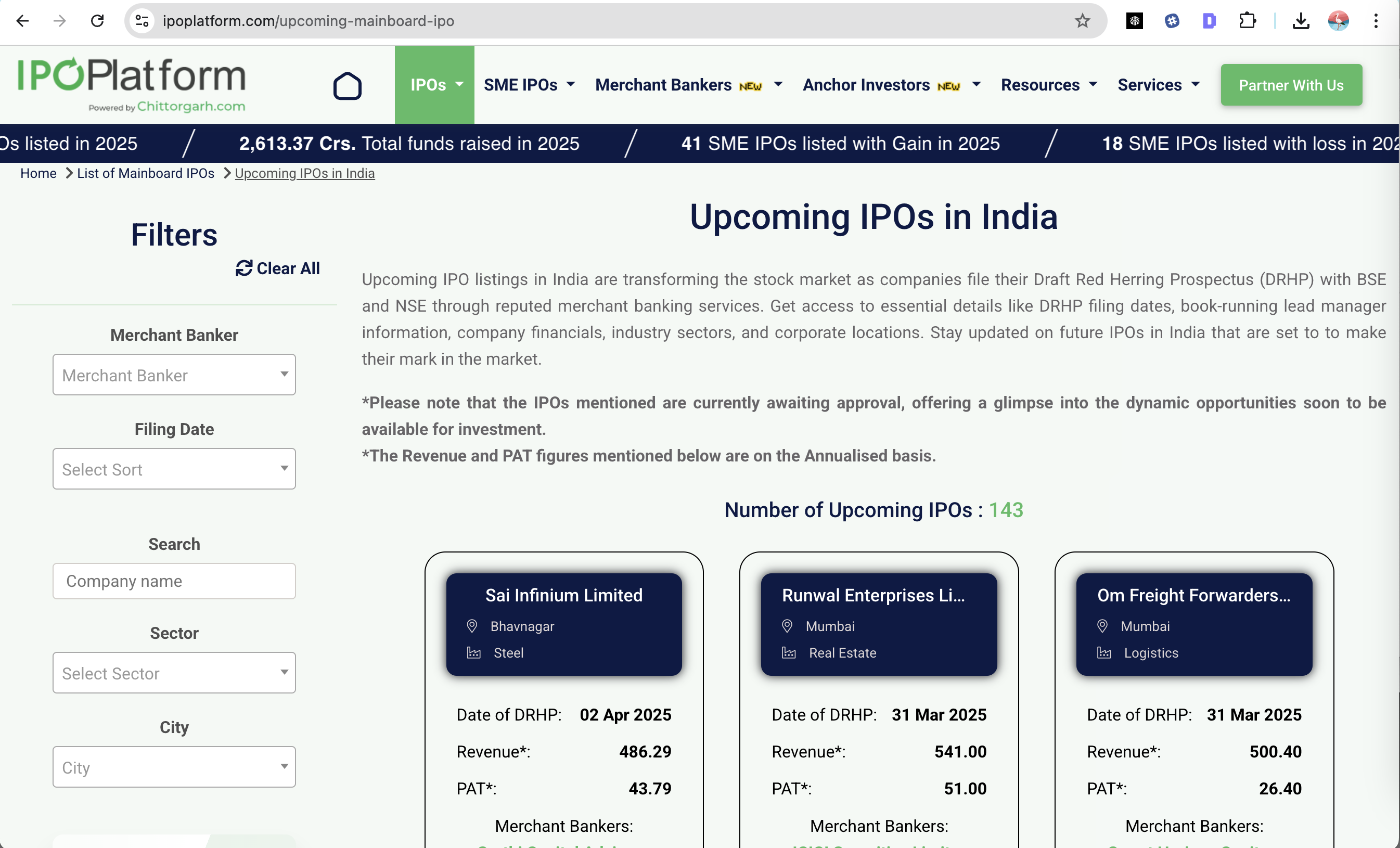Click the Bhavnagar location text
1400x848 pixels.
[x=522, y=626]
